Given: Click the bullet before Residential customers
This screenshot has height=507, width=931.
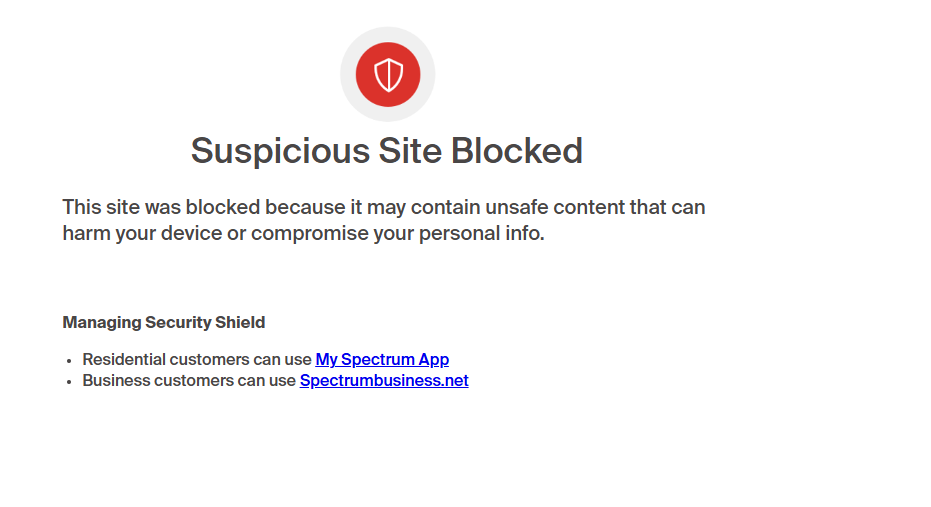Looking at the screenshot, I should pos(69,361).
